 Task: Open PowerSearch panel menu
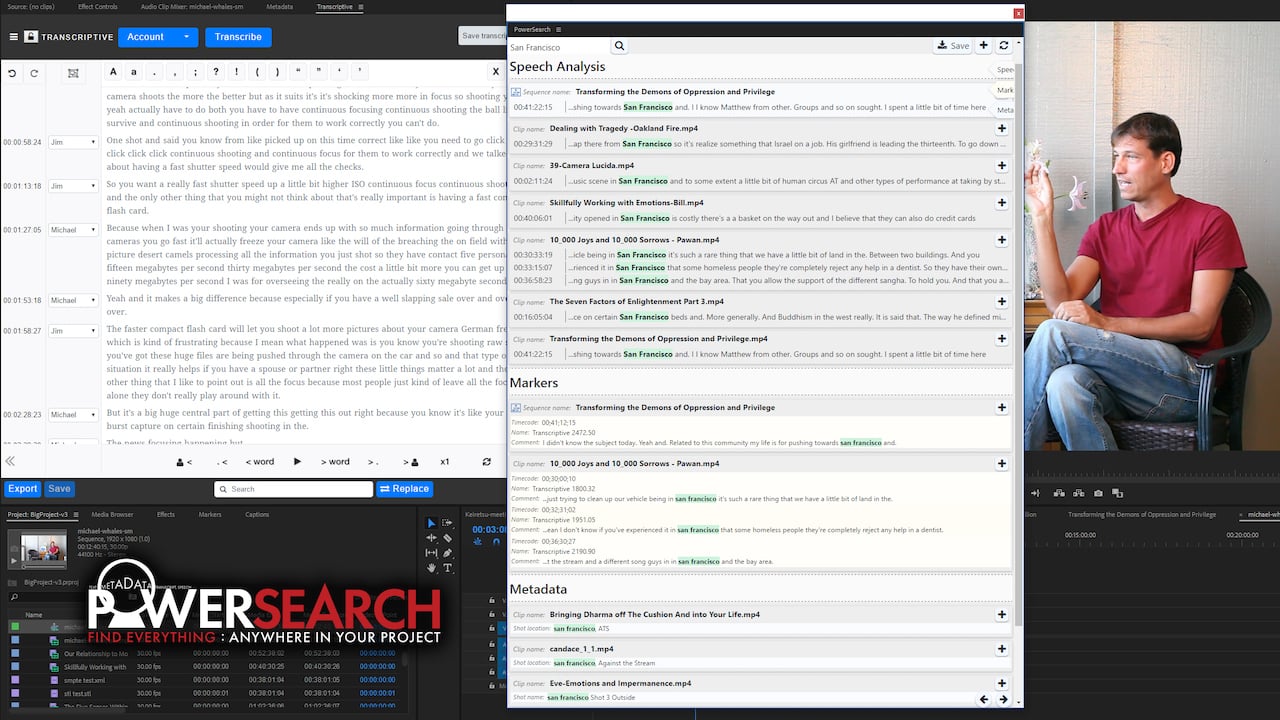click(559, 30)
